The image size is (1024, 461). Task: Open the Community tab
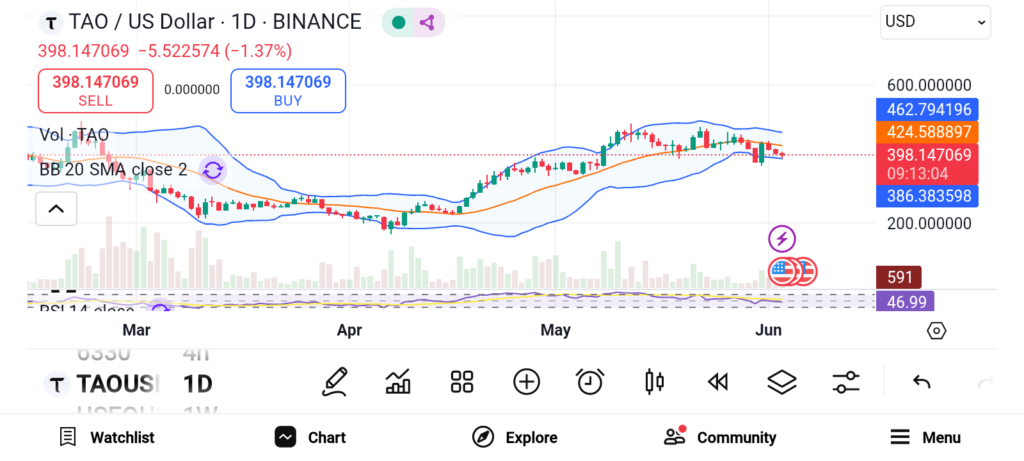coord(720,437)
